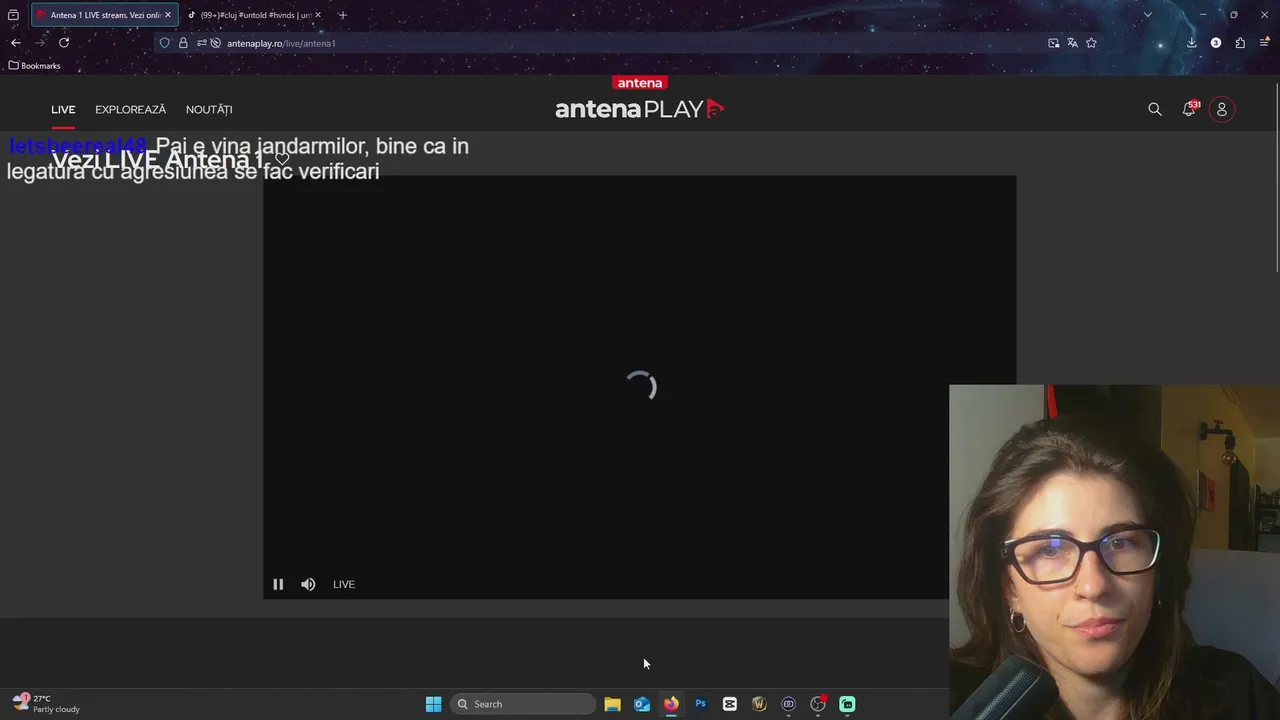Show site security padlock info

(183, 43)
